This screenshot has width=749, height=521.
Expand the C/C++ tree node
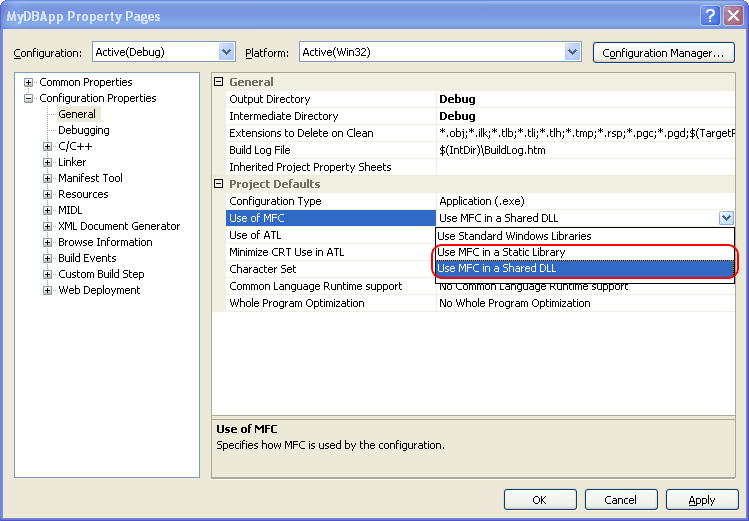tap(47, 146)
